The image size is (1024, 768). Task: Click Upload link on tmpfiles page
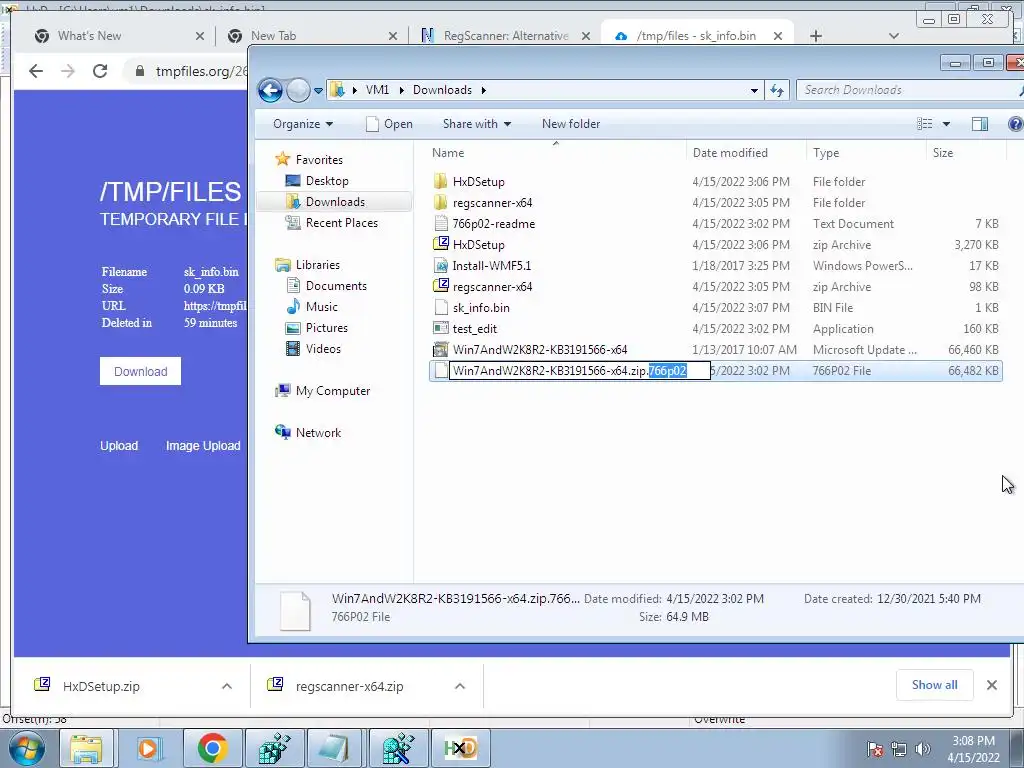click(119, 445)
